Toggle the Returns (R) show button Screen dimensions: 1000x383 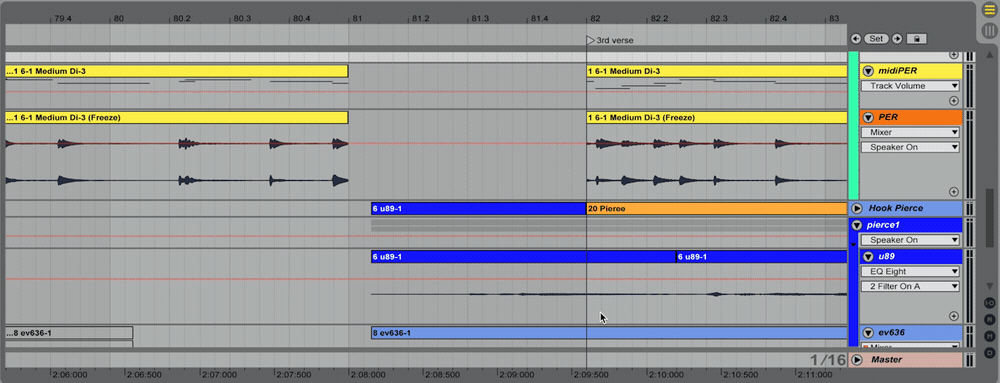[x=989, y=319]
